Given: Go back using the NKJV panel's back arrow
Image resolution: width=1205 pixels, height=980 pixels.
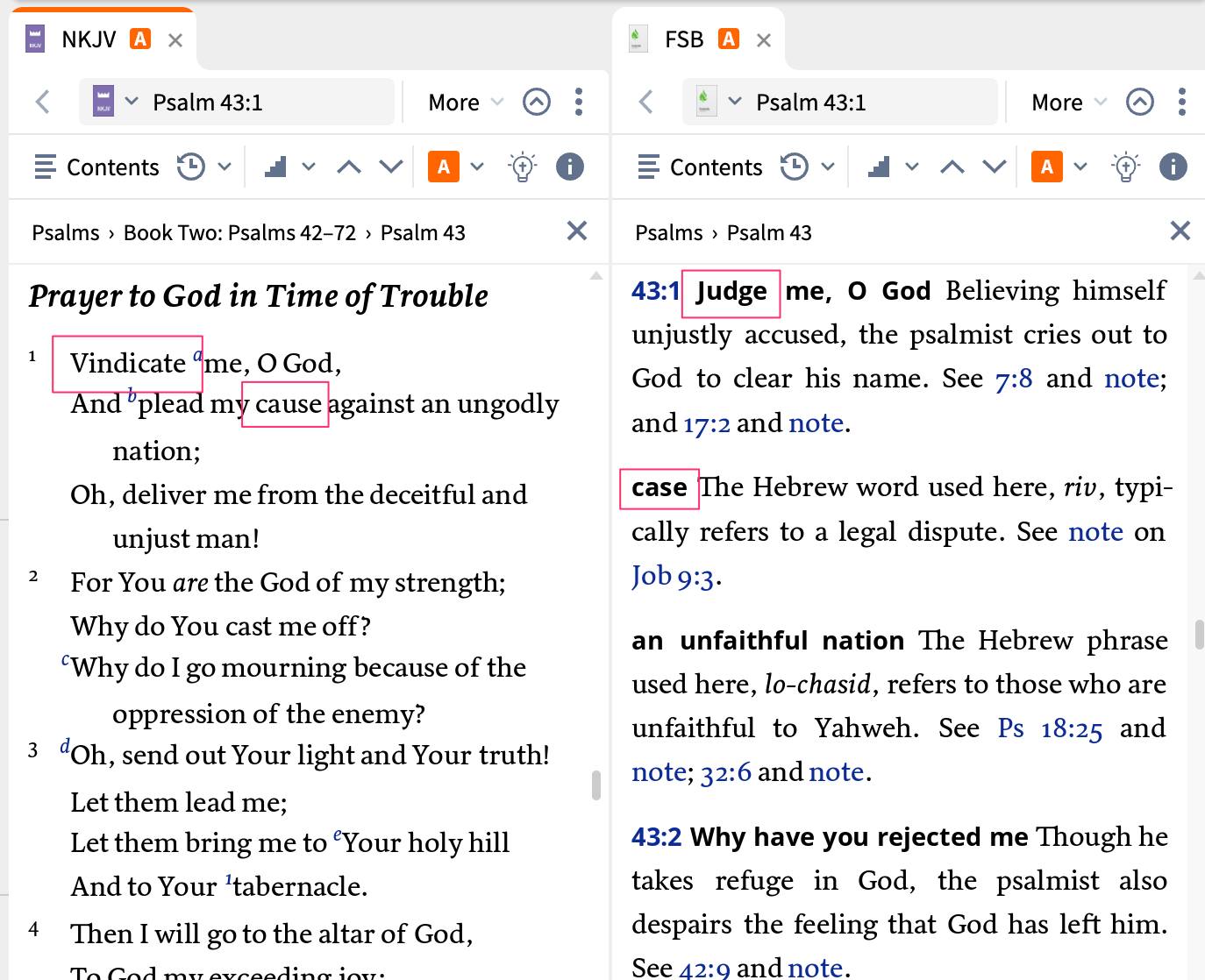Looking at the screenshot, I should 43,103.
